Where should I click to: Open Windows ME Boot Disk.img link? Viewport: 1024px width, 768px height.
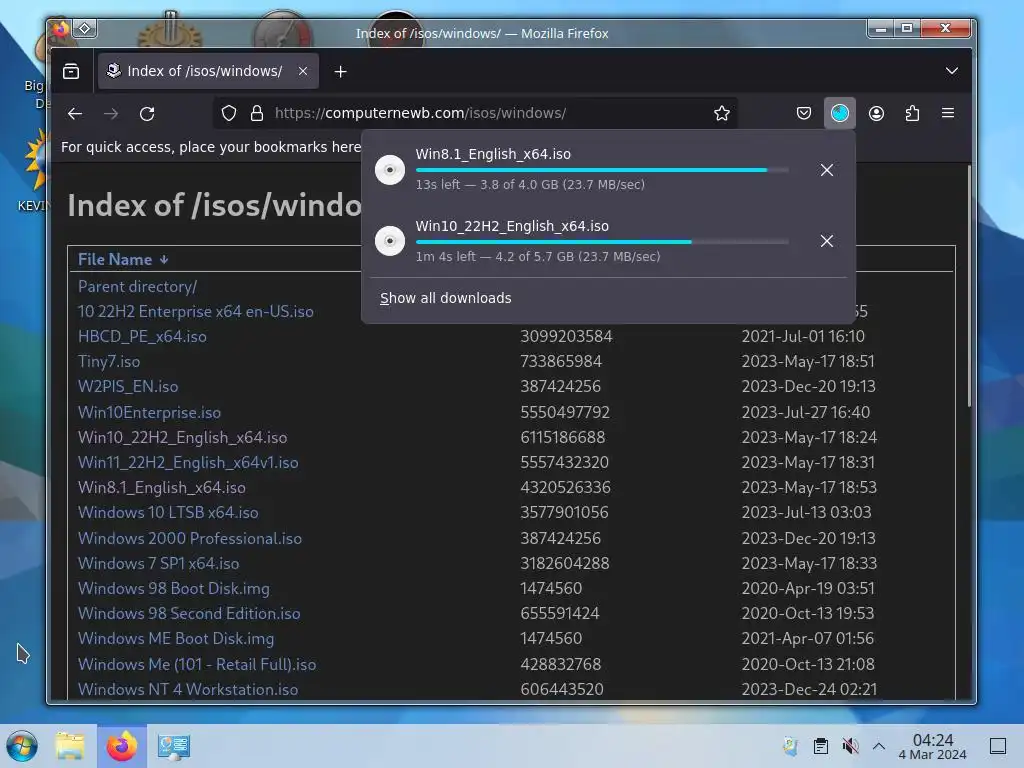point(176,639)
